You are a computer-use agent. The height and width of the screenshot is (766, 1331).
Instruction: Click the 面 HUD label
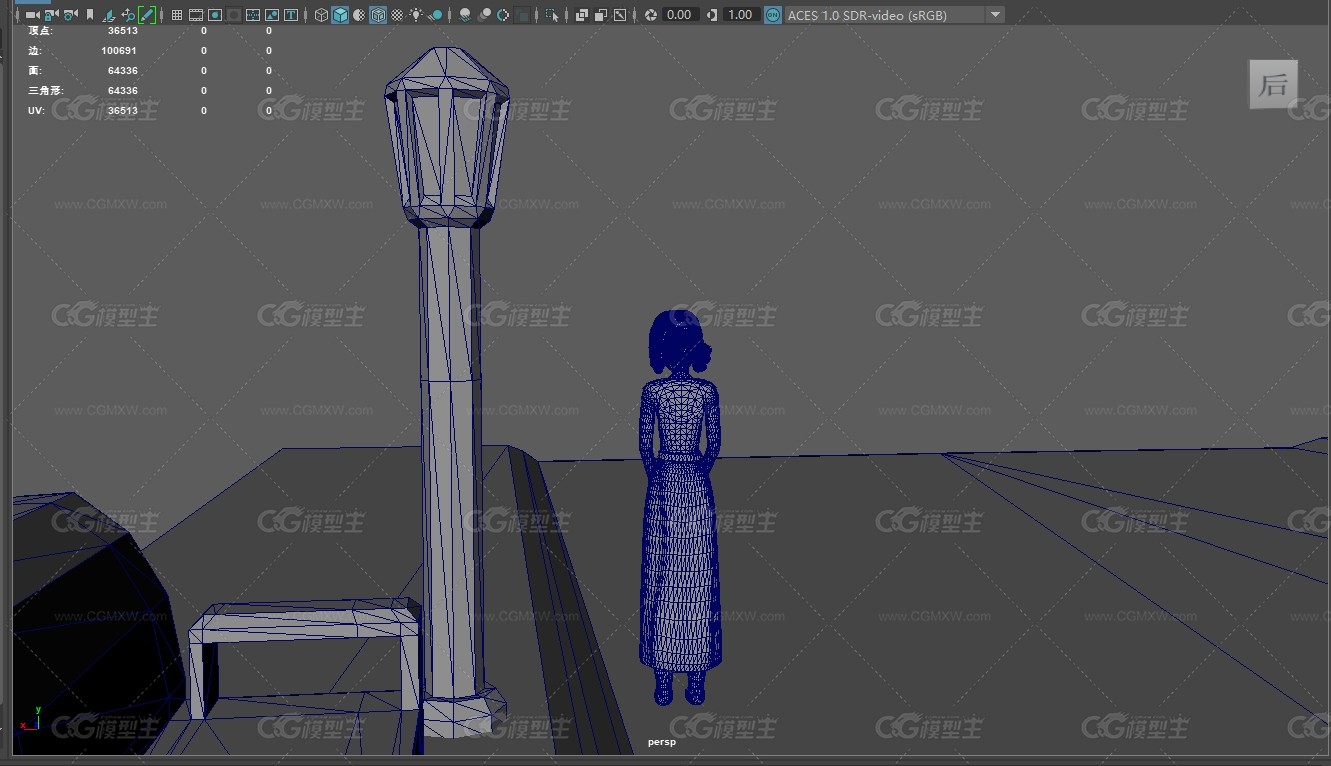click(35, 71)
